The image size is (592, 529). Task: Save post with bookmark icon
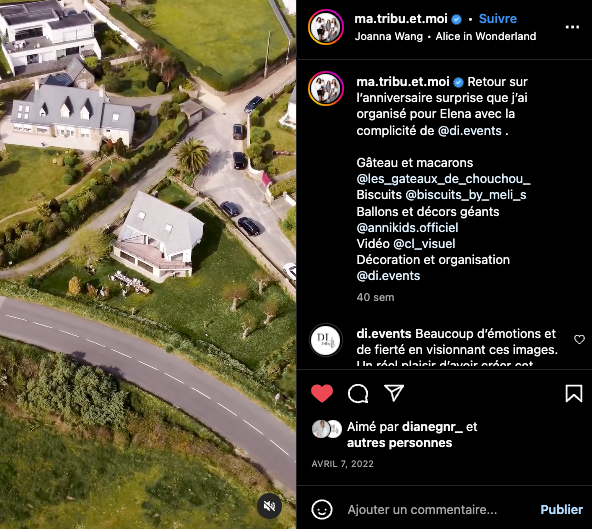click(x=574, y=393)
